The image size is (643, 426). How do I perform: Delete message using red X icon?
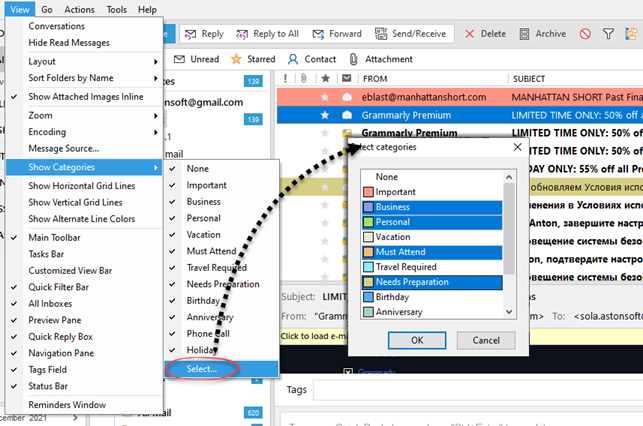click(x=470, y=34)
